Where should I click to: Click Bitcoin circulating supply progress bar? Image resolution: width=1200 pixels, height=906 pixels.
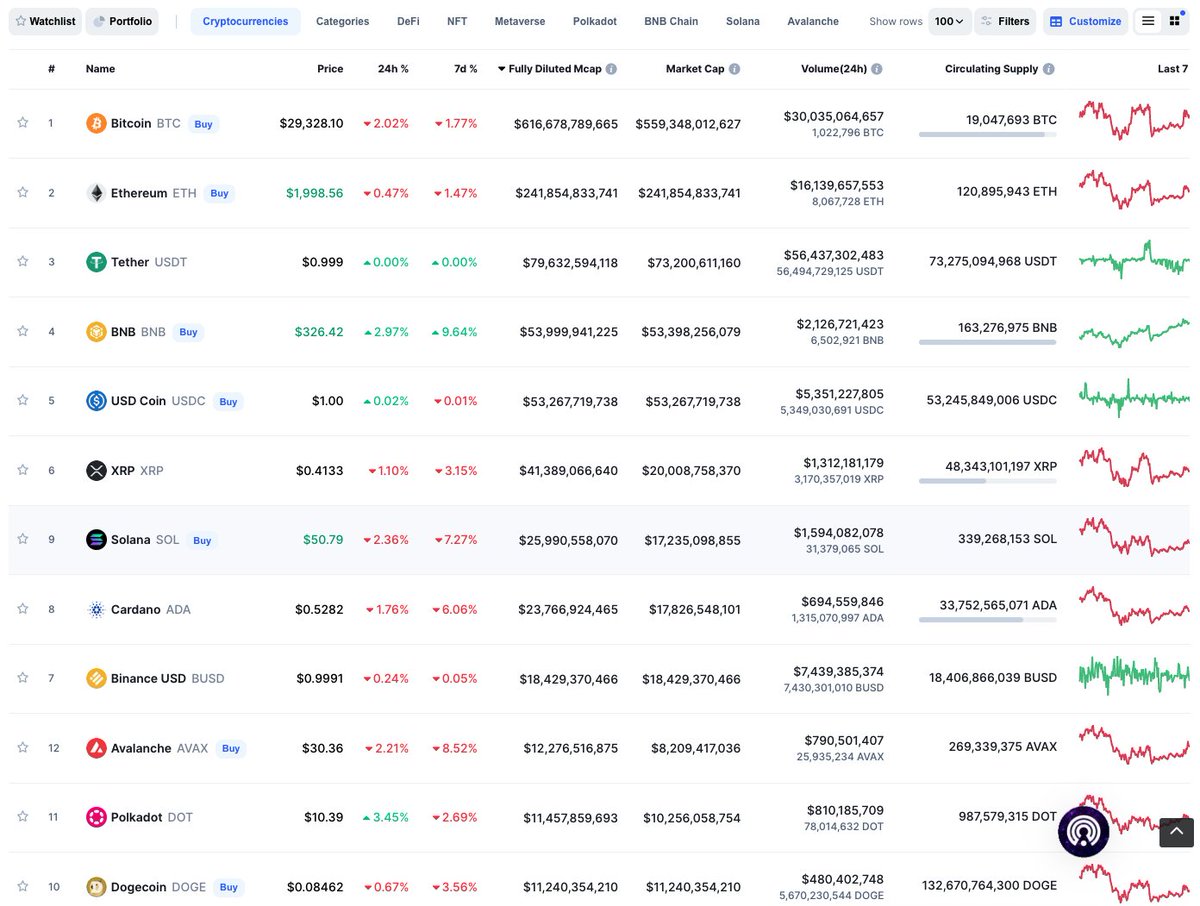pos(988,134)
